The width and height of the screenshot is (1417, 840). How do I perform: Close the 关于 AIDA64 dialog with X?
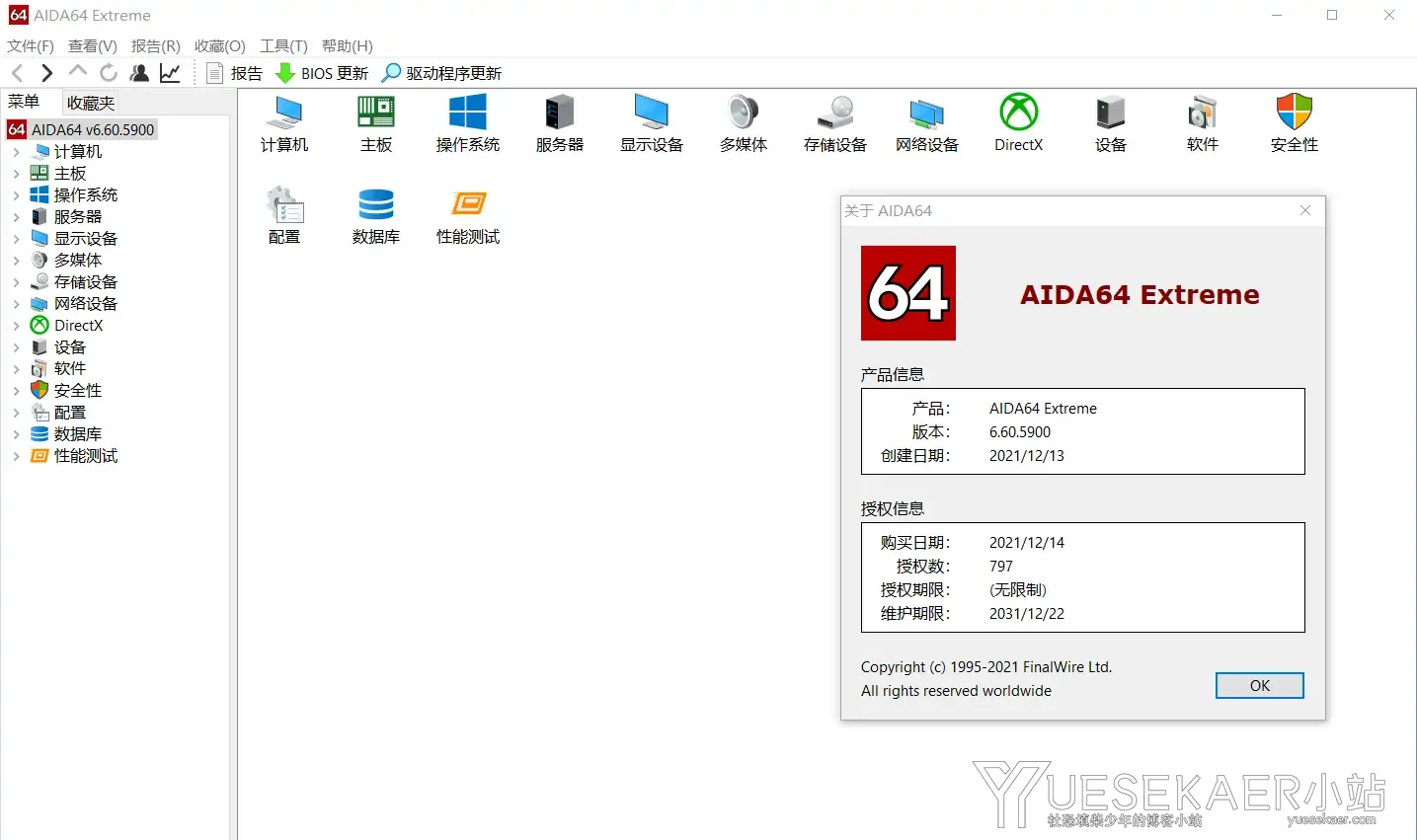tap(1305, 210)
